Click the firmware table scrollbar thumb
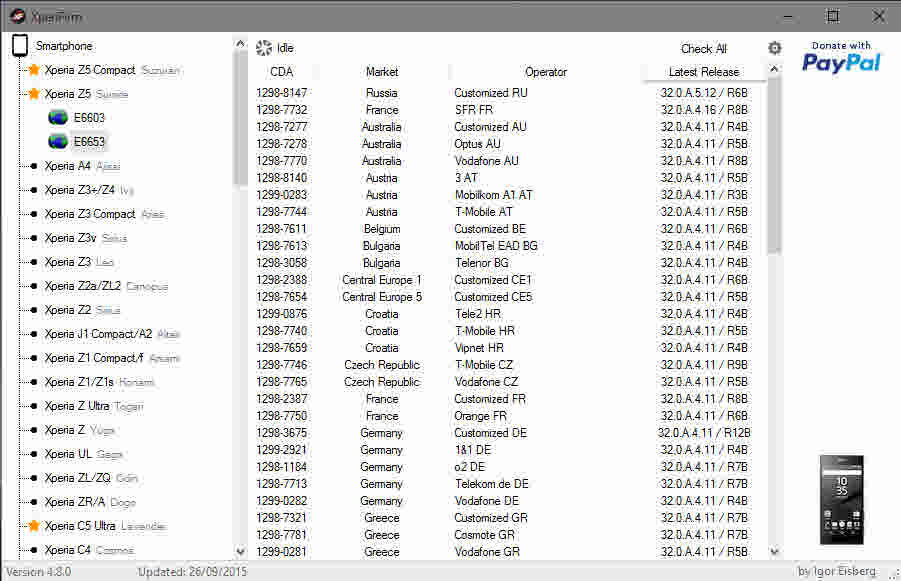The width and height of the screenshot is (901, 581). 774,165
